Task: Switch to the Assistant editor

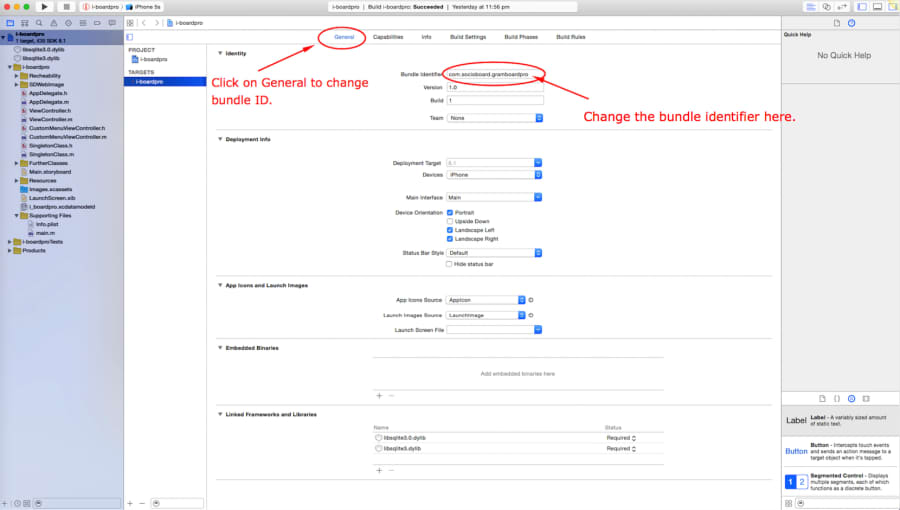Action: pyautogui.click(x=827, y=7)
